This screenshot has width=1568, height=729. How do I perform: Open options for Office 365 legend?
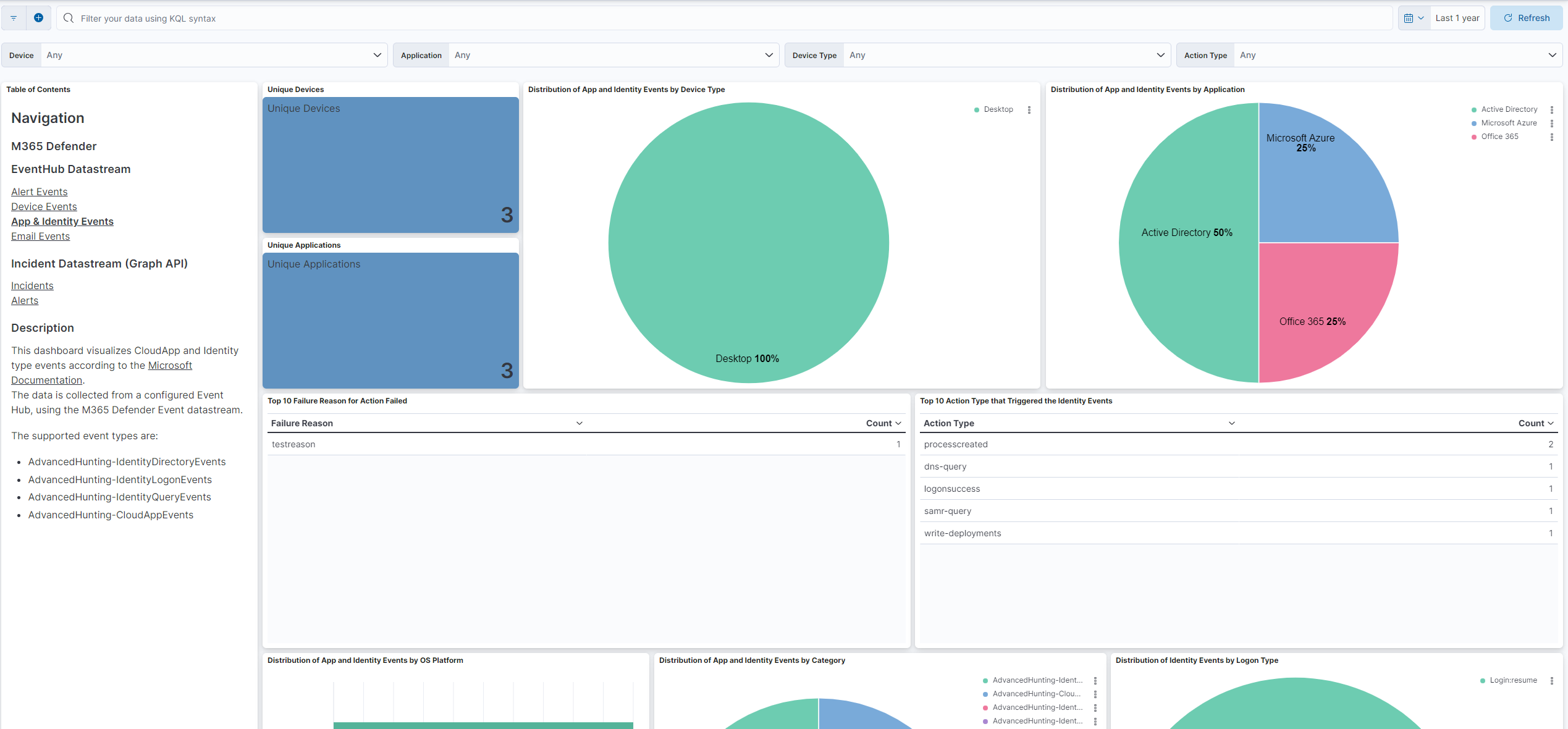coord(1551,137)
